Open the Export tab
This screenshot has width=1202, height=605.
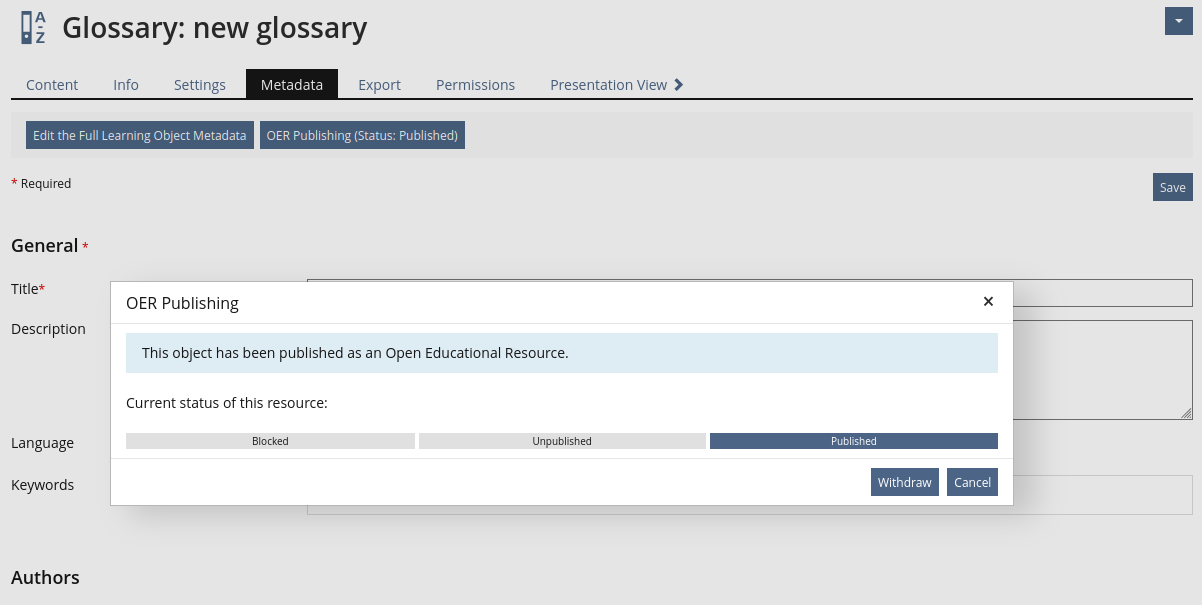pos(379,85)
